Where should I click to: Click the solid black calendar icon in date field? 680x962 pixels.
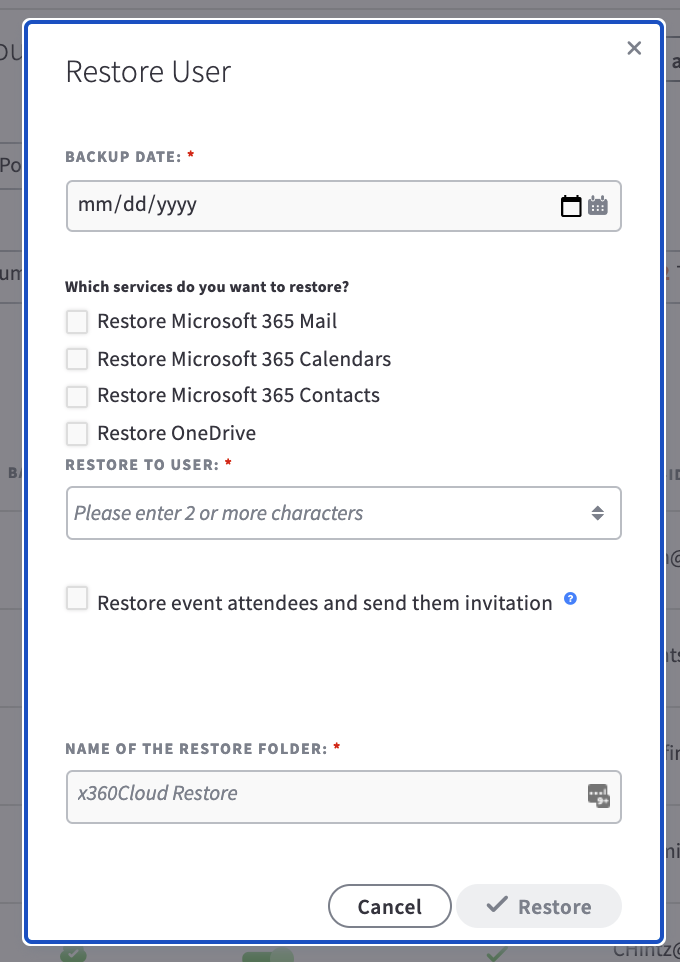click(571, 206)
